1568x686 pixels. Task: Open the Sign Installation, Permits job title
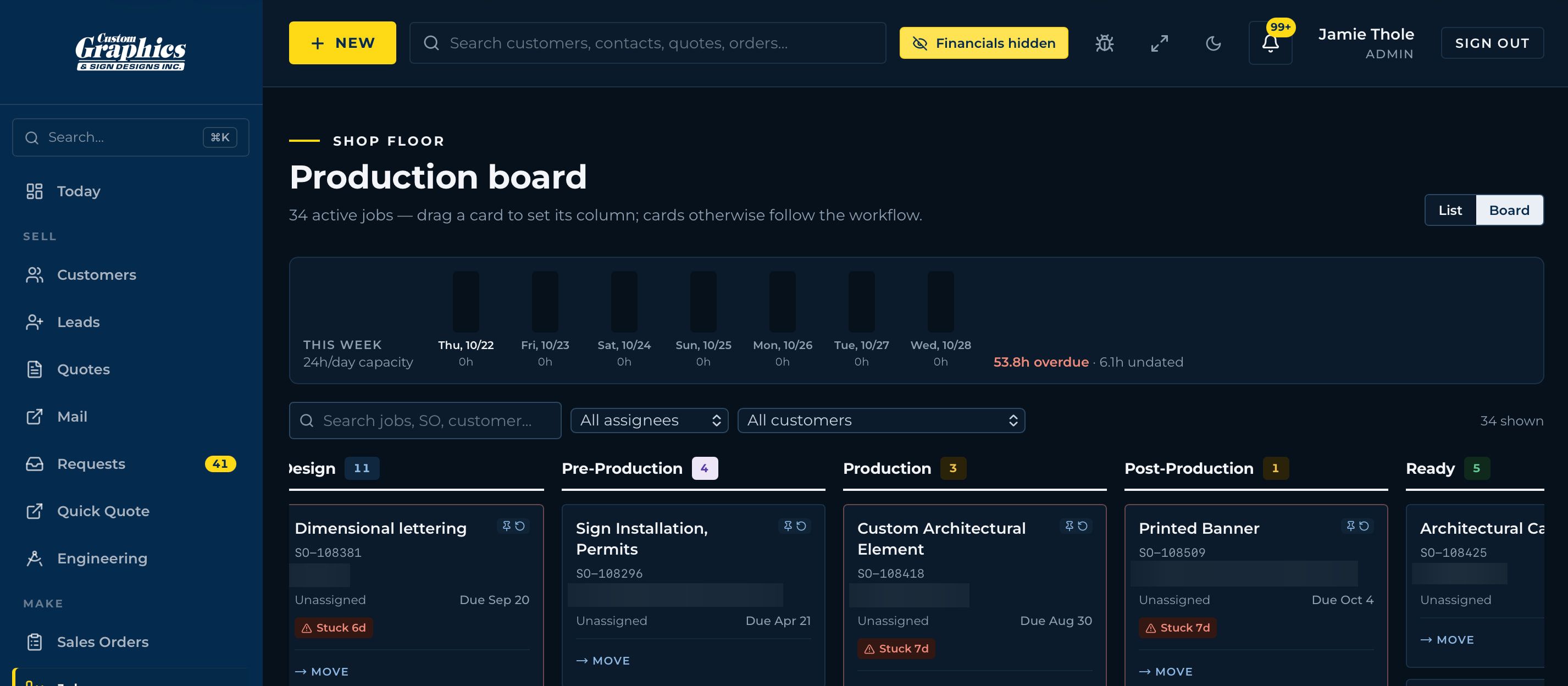tap(641, 539)
